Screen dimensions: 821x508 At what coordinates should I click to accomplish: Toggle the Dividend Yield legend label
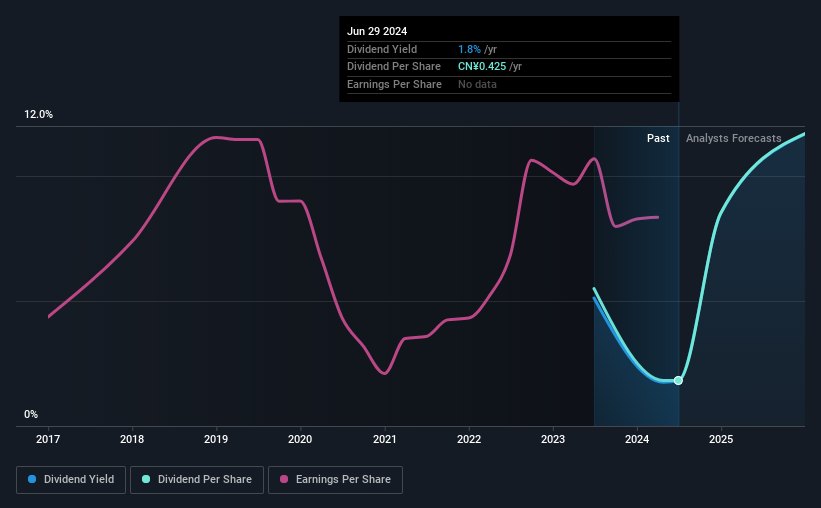click(86, 480)
